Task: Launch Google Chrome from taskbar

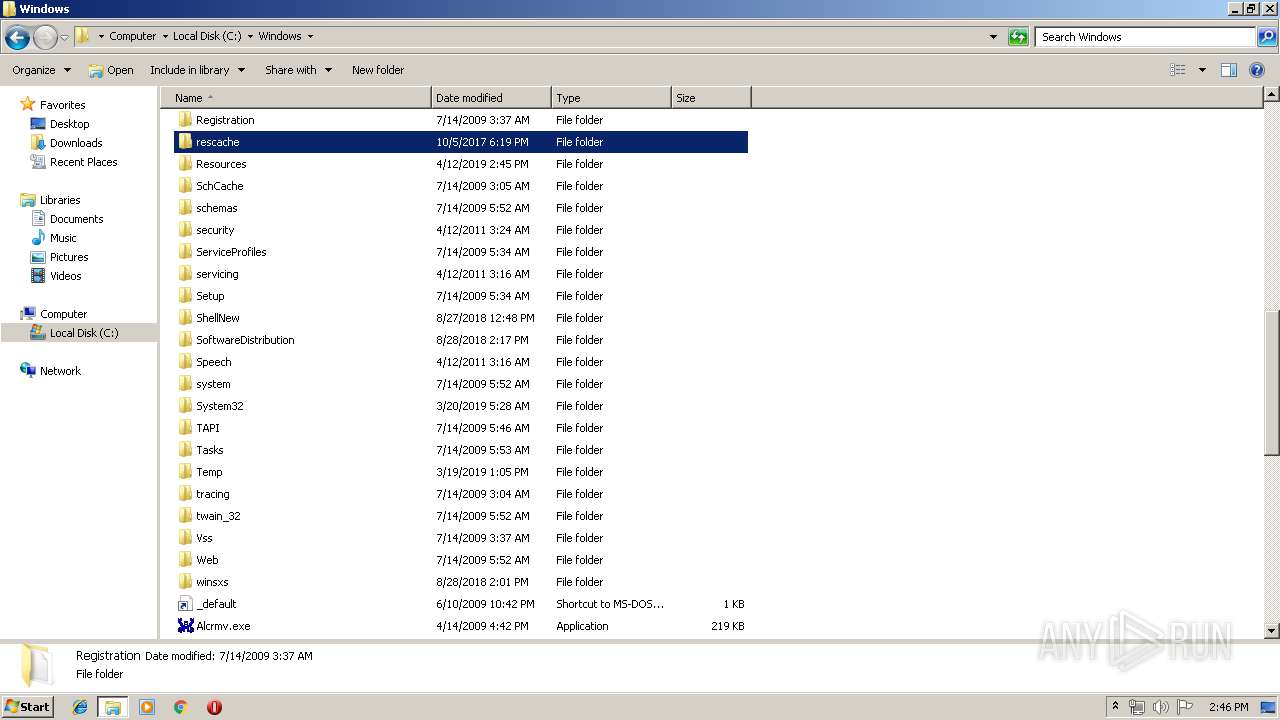Action: (x=180, y=707)
